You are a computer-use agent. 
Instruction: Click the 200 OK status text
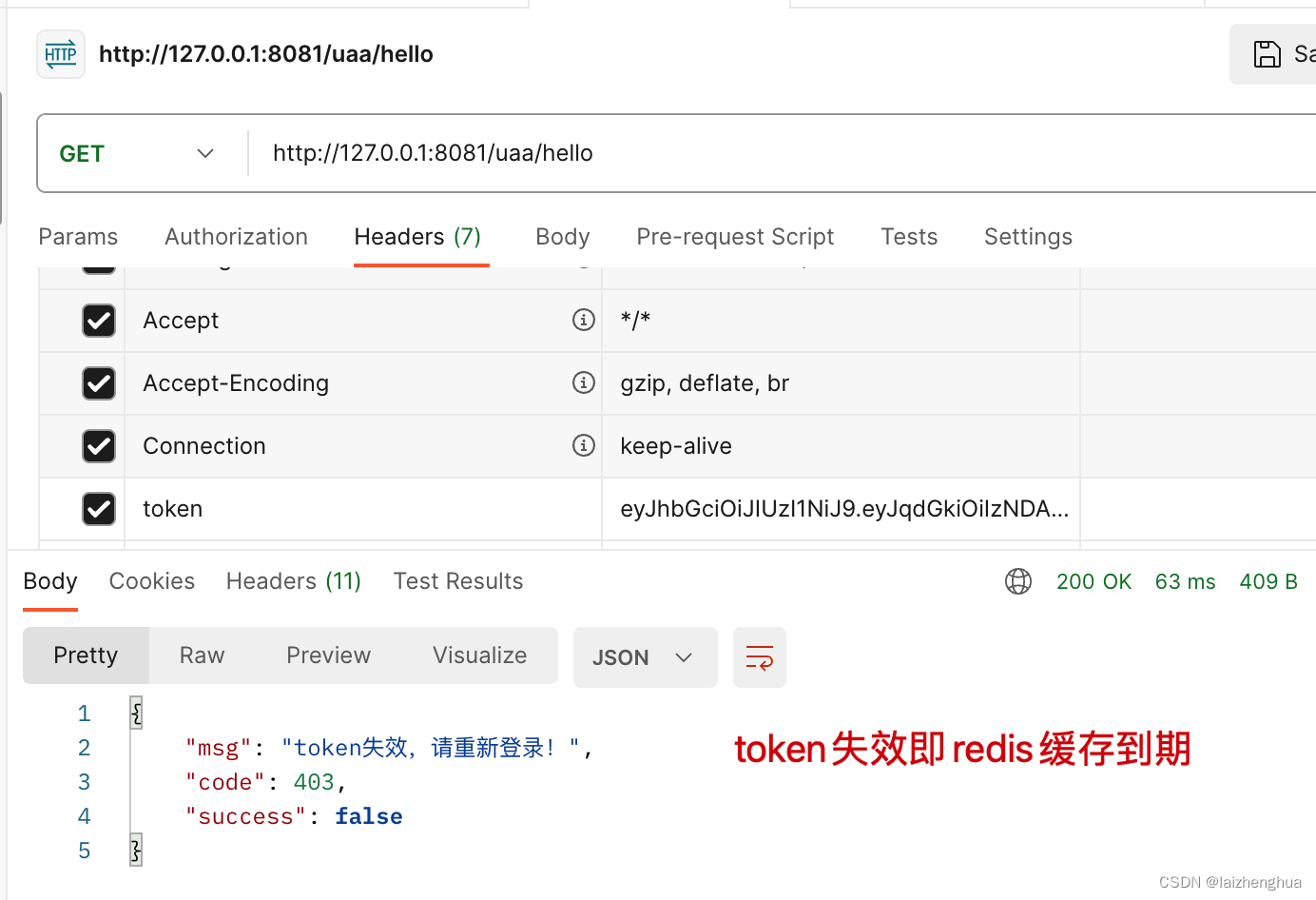coord(1093,581)
